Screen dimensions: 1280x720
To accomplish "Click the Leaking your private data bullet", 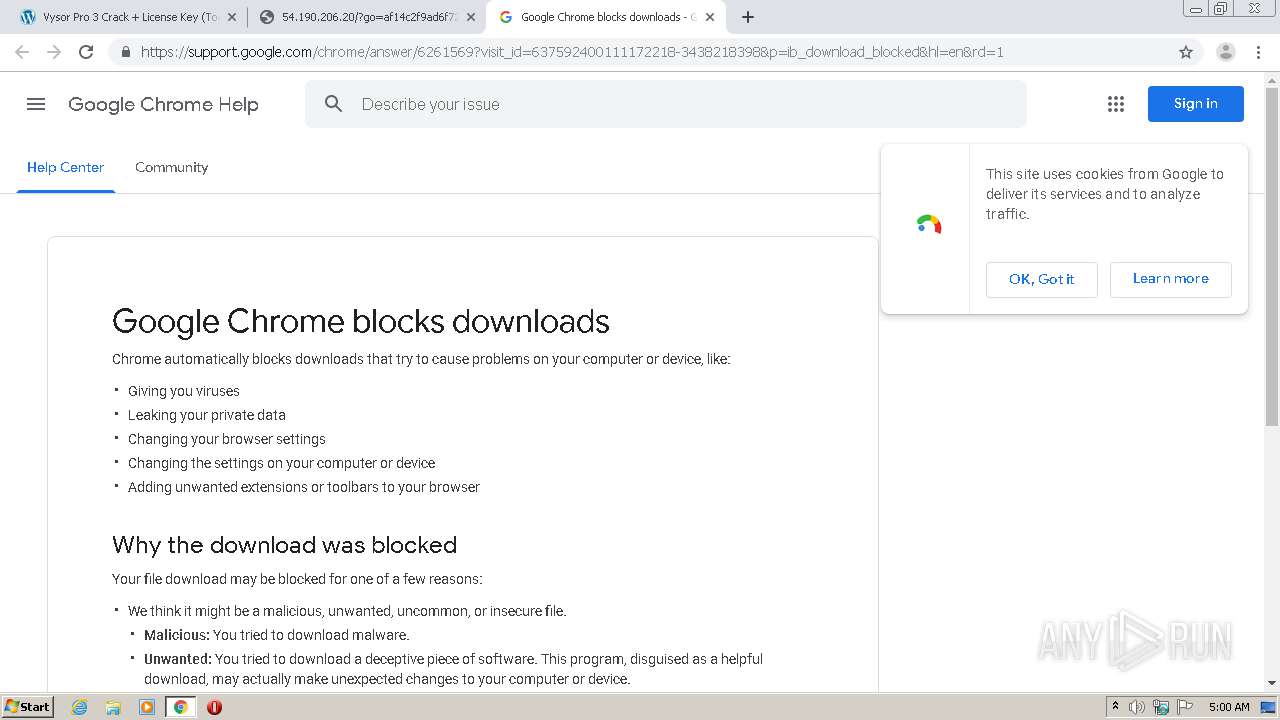I will pos(207,415).
